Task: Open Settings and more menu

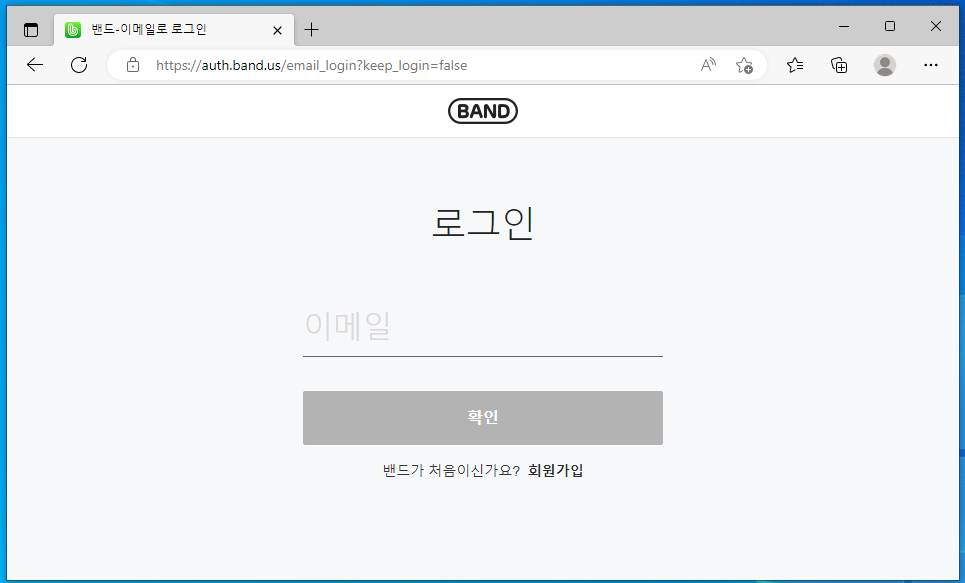Action: pos(931,65)
